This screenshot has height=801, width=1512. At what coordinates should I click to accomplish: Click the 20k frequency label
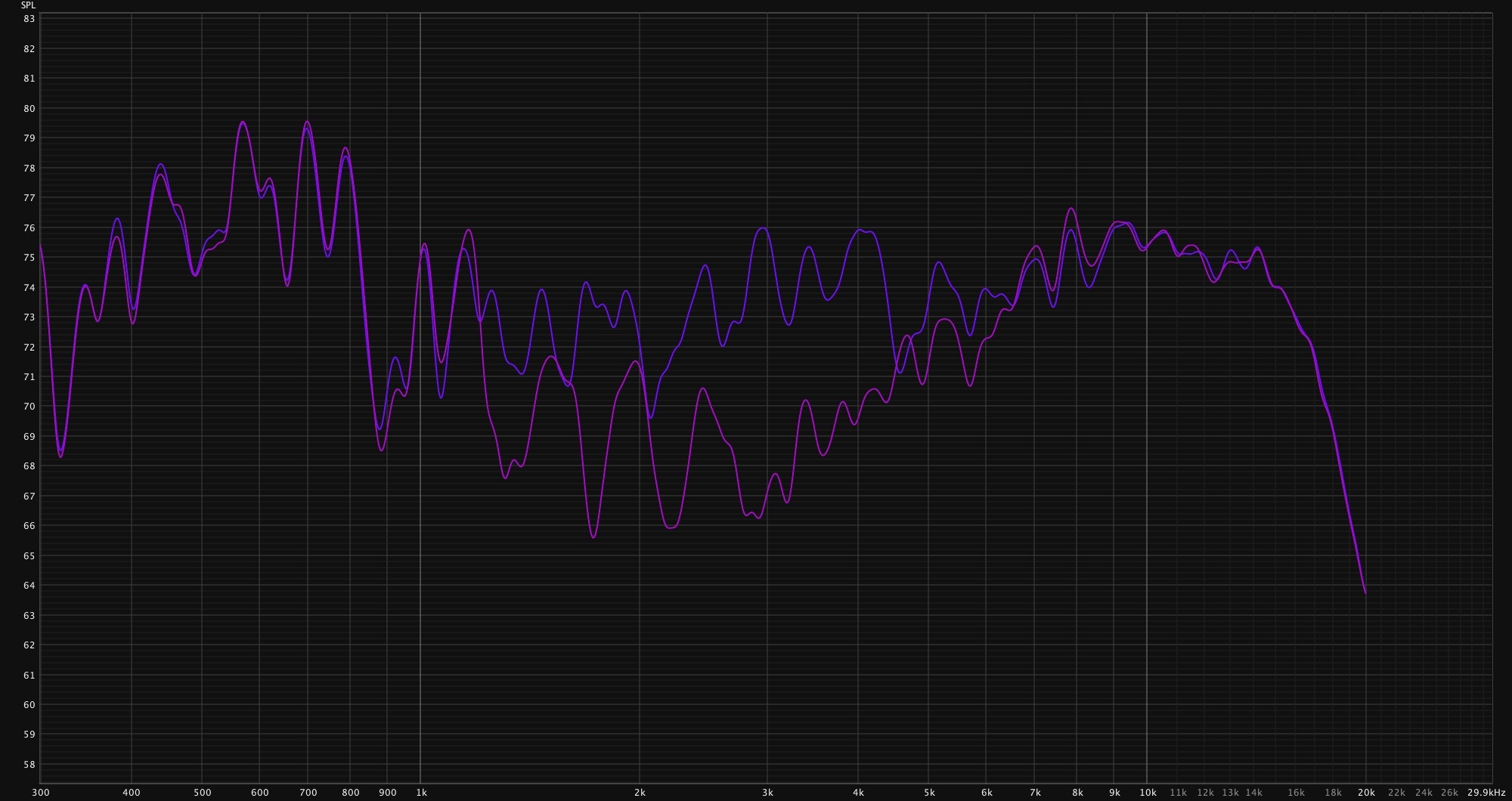[x=1366, y=793]
